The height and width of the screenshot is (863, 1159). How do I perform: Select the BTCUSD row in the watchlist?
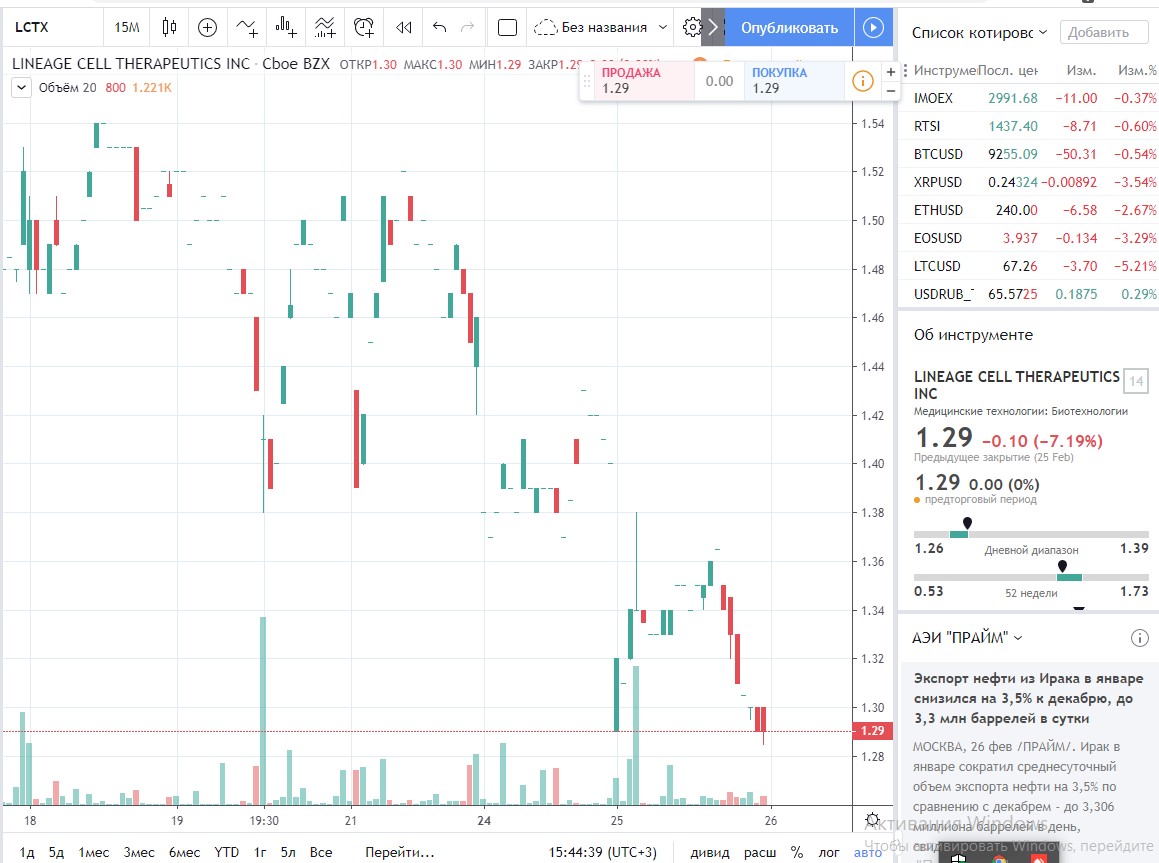point(1028,154)
